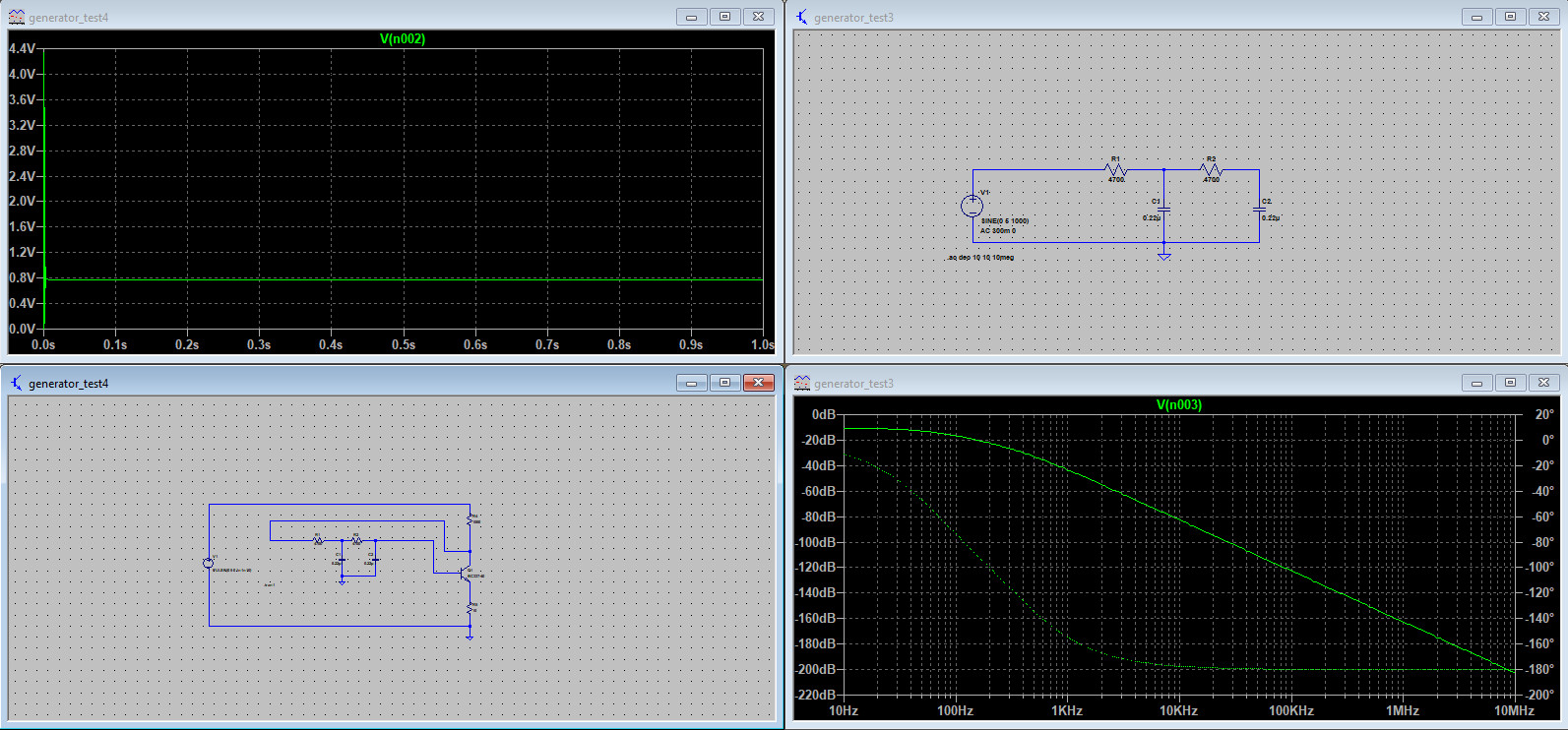Click the 1KHz frequency axis label

point(1066,710)
